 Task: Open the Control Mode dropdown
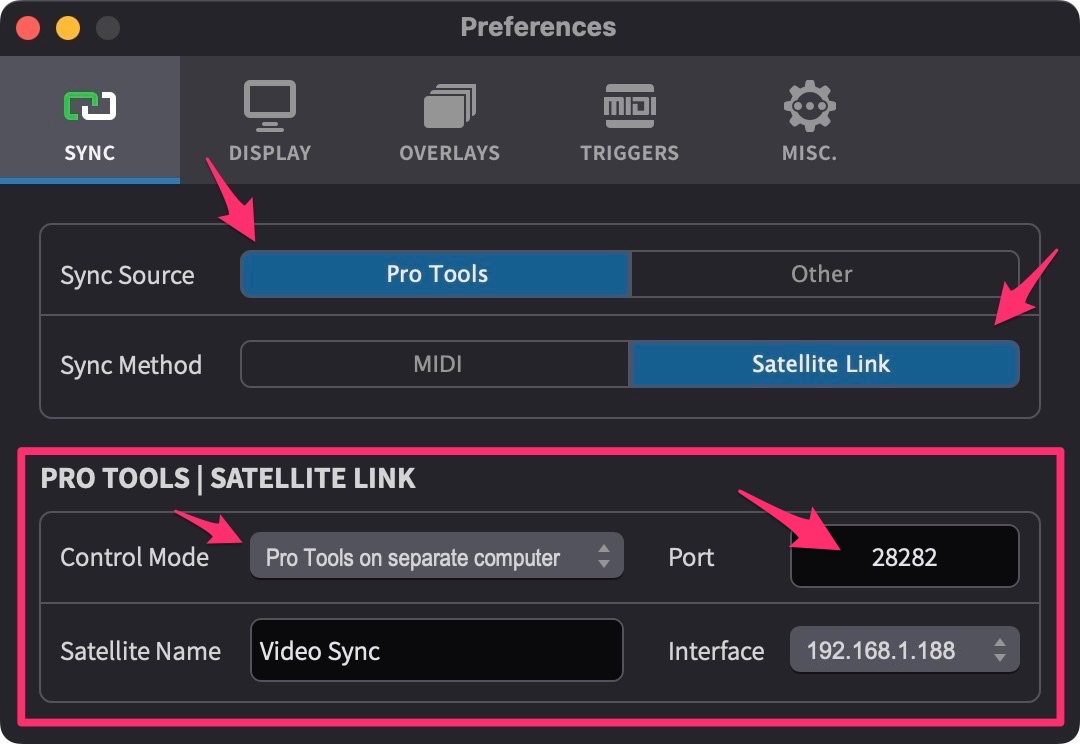click(x=437, y=556)
